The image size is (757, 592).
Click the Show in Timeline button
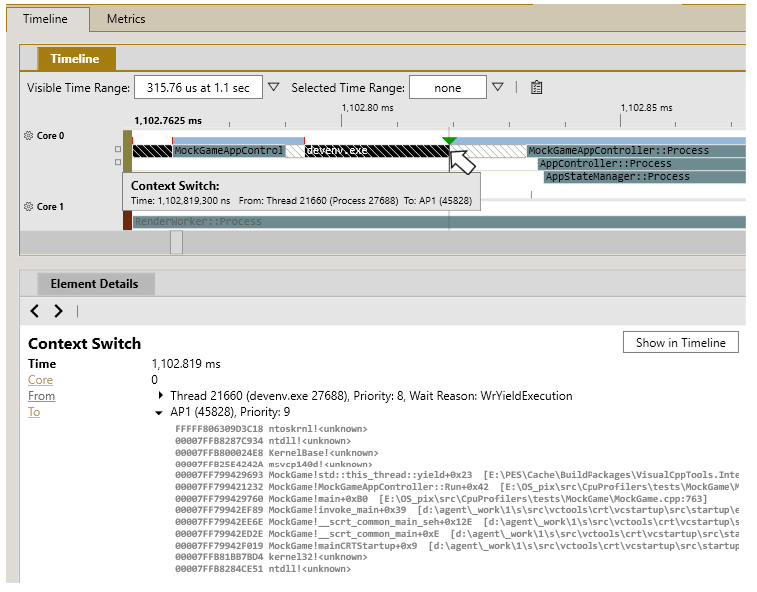coord(681,342)
